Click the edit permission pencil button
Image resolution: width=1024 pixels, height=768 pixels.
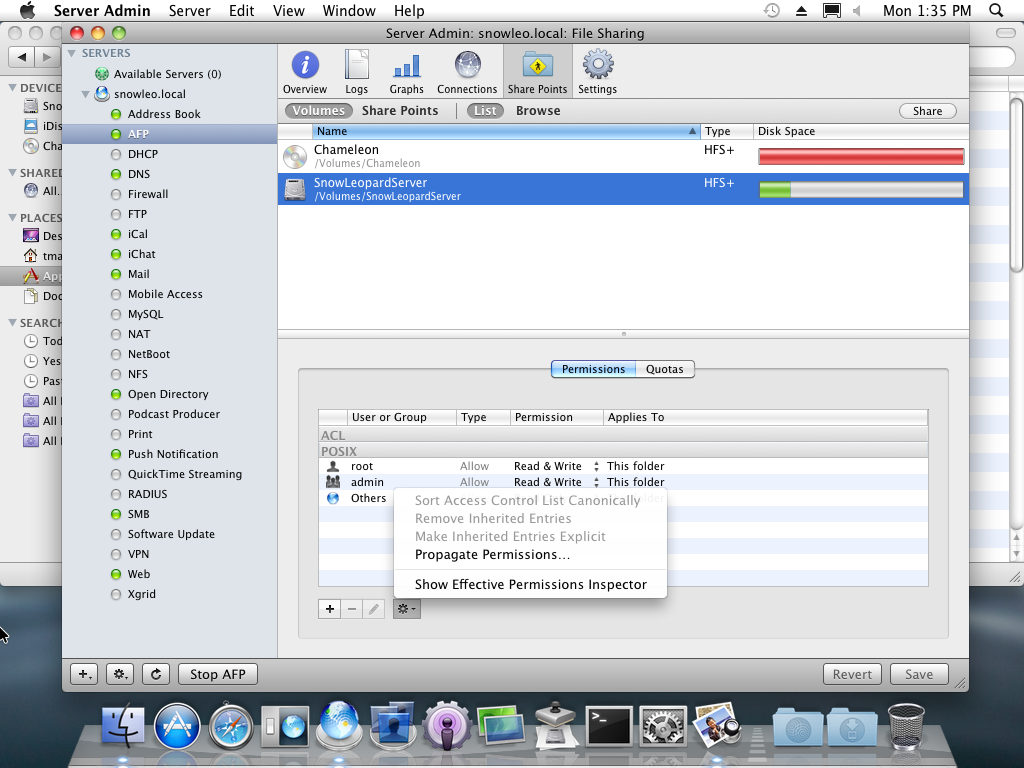(x=374, y=609)
